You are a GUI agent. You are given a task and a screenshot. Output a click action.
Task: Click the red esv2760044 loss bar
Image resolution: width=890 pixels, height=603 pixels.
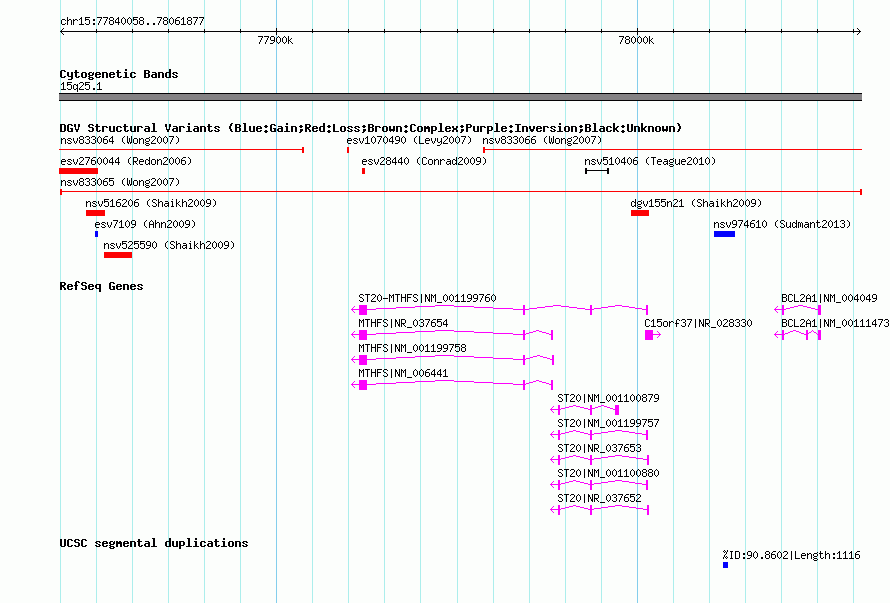(79, 171)
